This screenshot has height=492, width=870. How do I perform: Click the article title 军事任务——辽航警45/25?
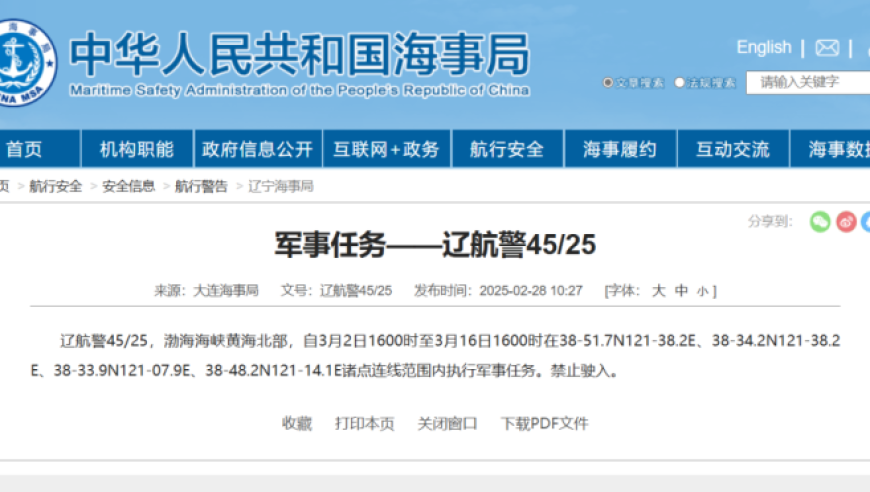click(436, 245)
